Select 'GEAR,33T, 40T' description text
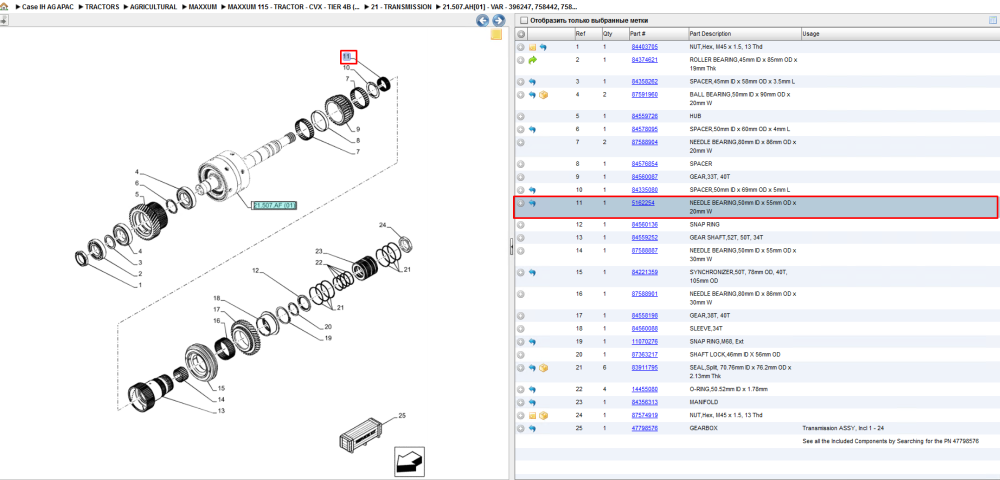1000x480 pixels. pyautogui.click(x=710, y=177)
